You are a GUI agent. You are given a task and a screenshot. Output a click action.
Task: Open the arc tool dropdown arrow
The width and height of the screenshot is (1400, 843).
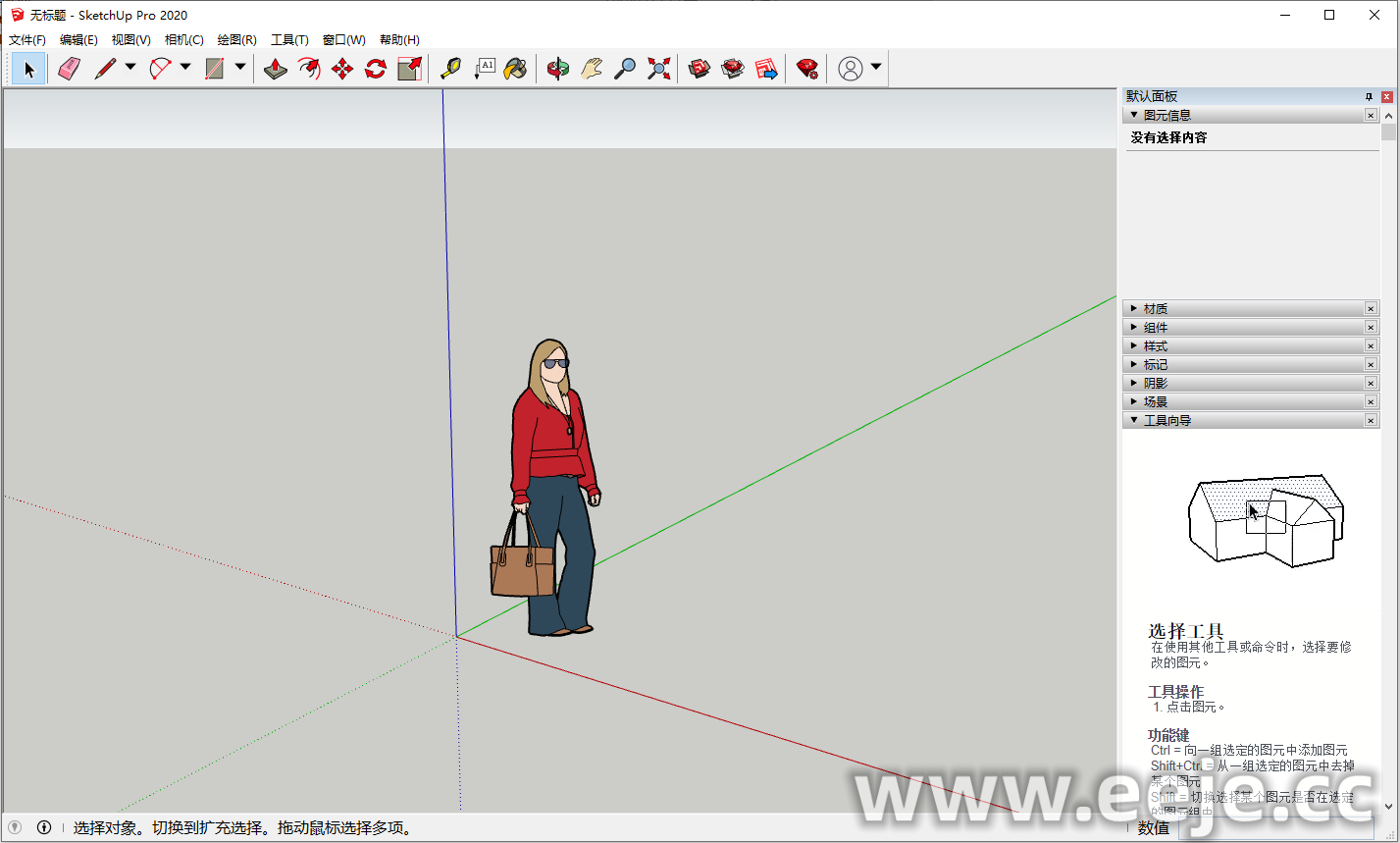185,68
